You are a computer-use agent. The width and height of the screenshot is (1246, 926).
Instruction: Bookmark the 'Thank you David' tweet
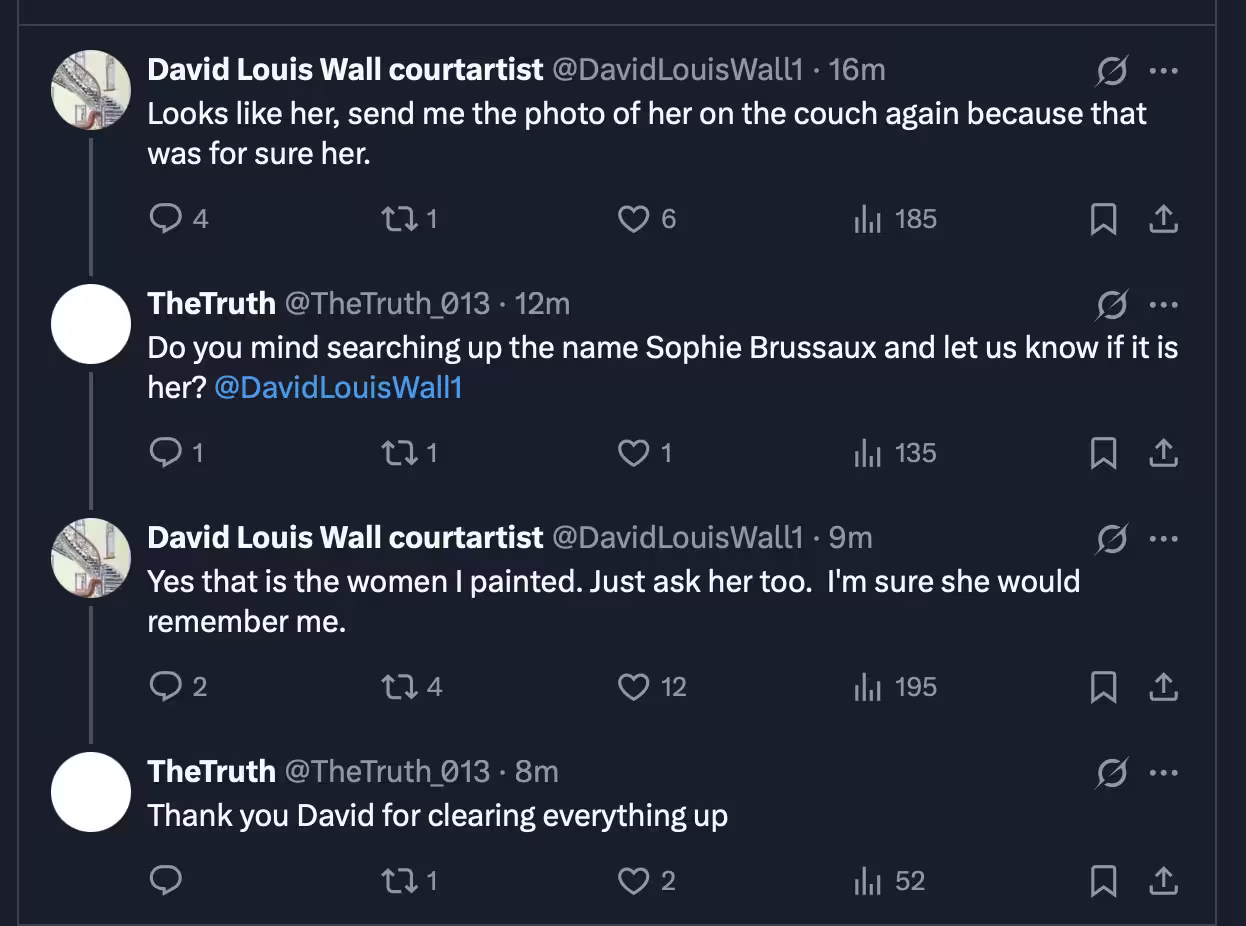point(1103,881)
